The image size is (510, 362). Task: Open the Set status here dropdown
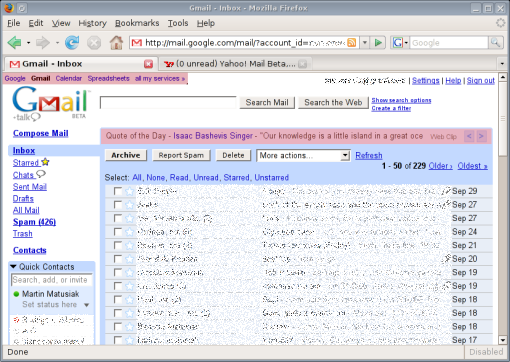click(87, 305)
